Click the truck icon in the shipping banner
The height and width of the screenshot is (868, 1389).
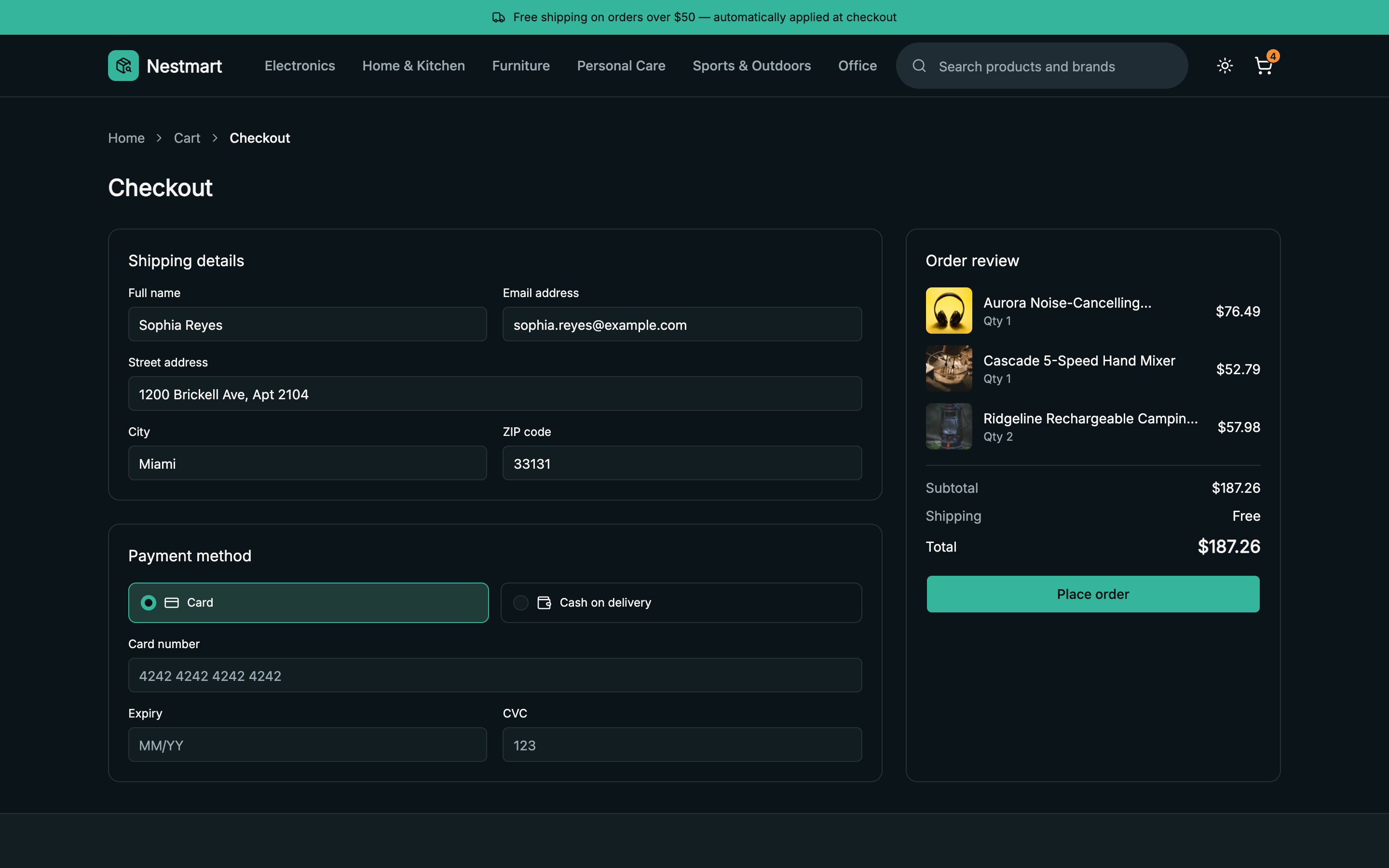pyautogui.click(x=498, y=17)
